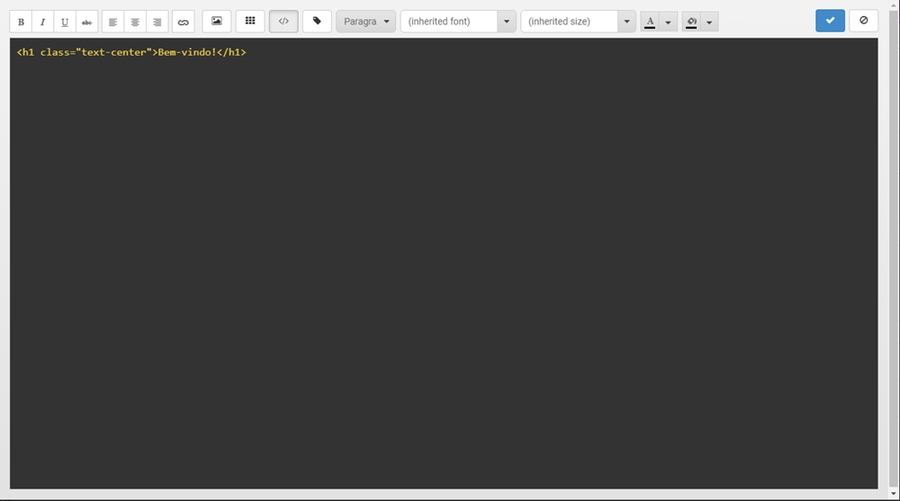Center align the text

135,22
